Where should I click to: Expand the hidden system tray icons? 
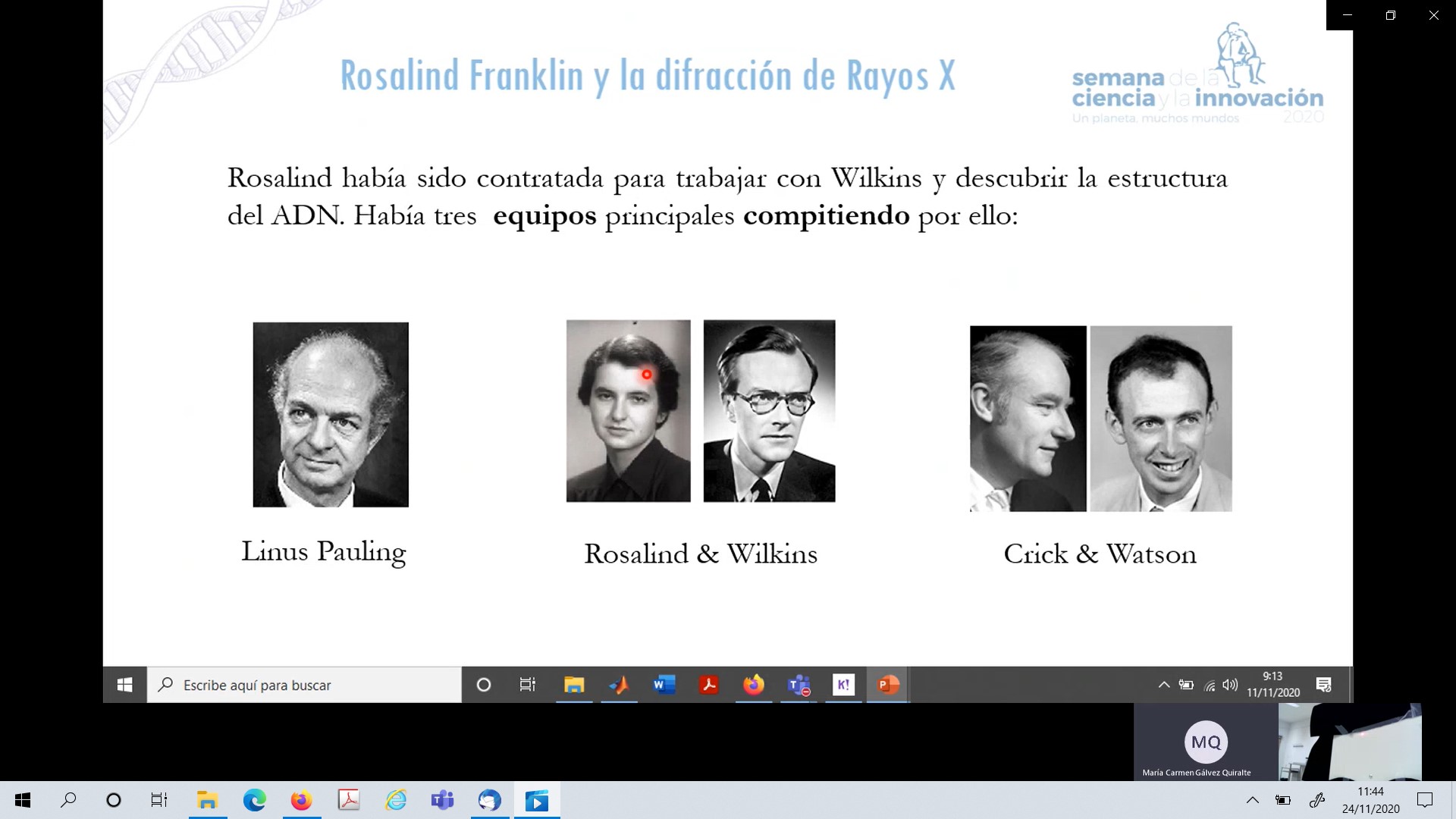pyautogui.click(x=1253, y=800)
